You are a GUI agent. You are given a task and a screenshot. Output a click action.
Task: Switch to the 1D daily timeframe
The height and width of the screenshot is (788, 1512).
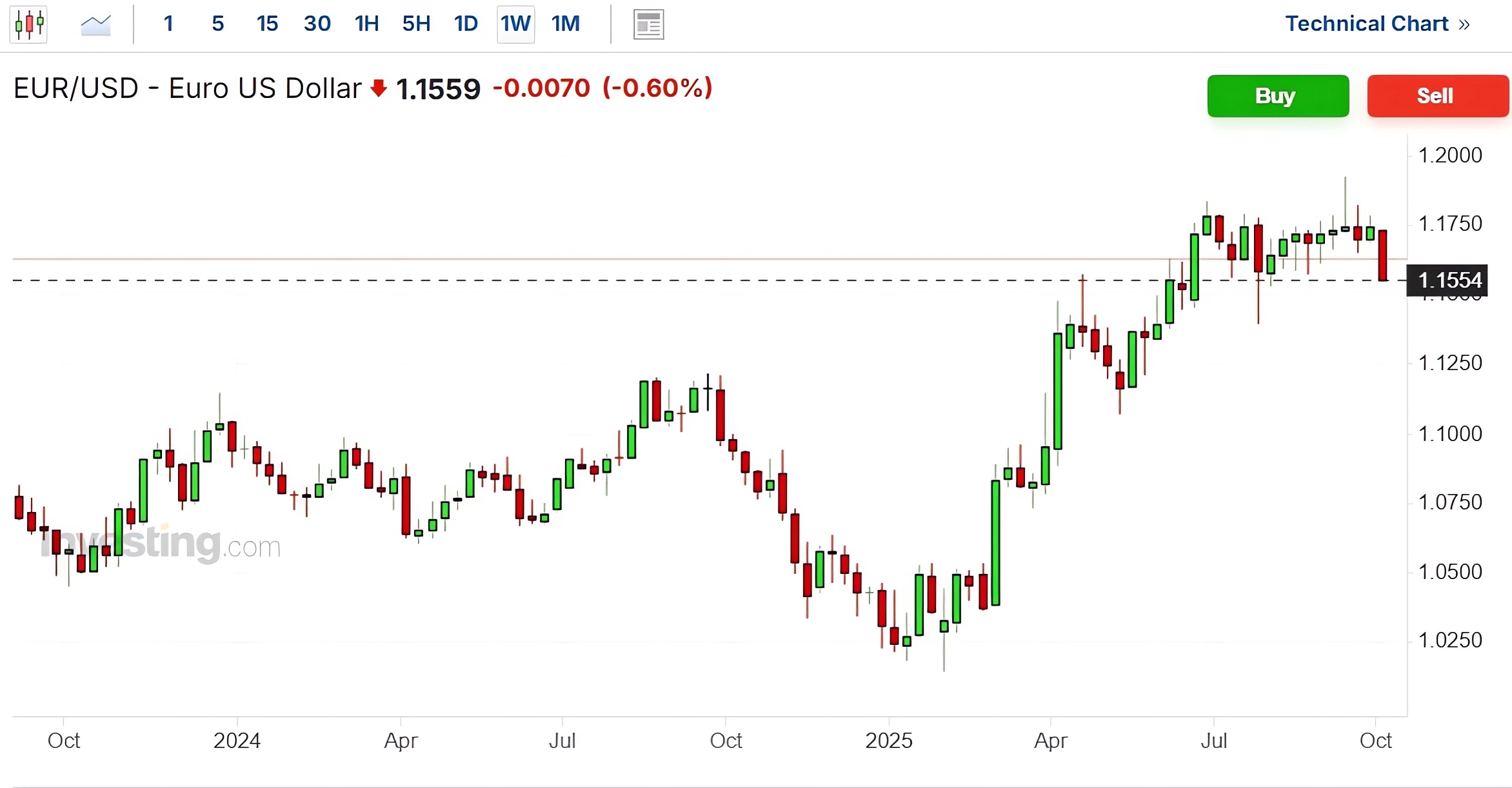(466, 24)
